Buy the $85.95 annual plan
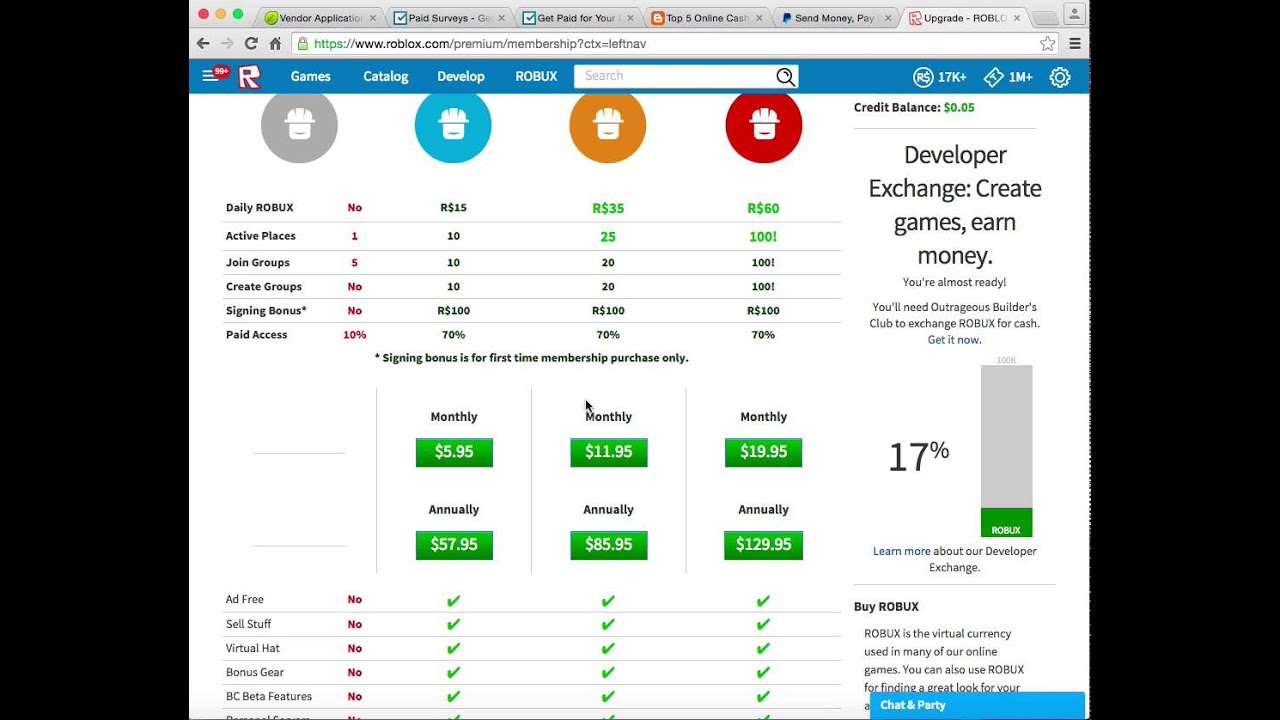The image size is (1280, 720). (609, 545)
